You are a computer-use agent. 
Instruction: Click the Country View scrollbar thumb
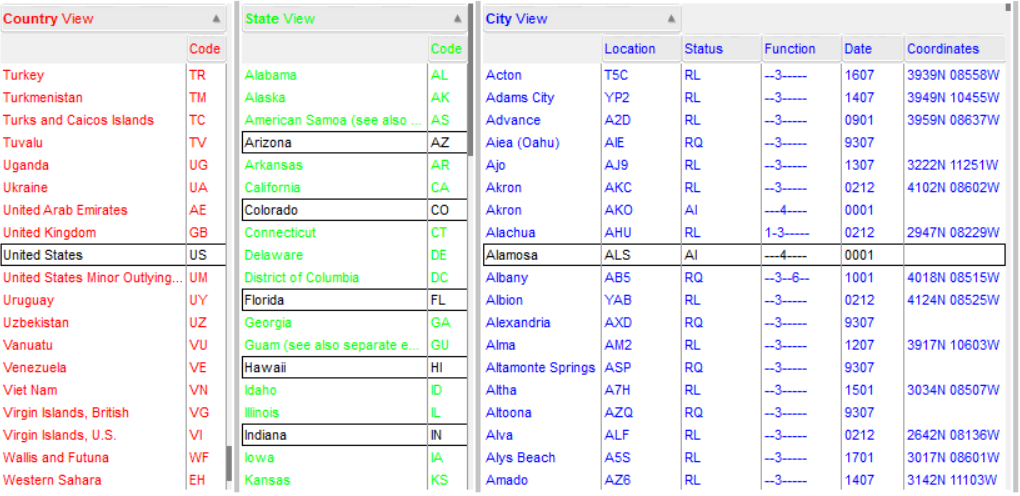pos(229,463)
